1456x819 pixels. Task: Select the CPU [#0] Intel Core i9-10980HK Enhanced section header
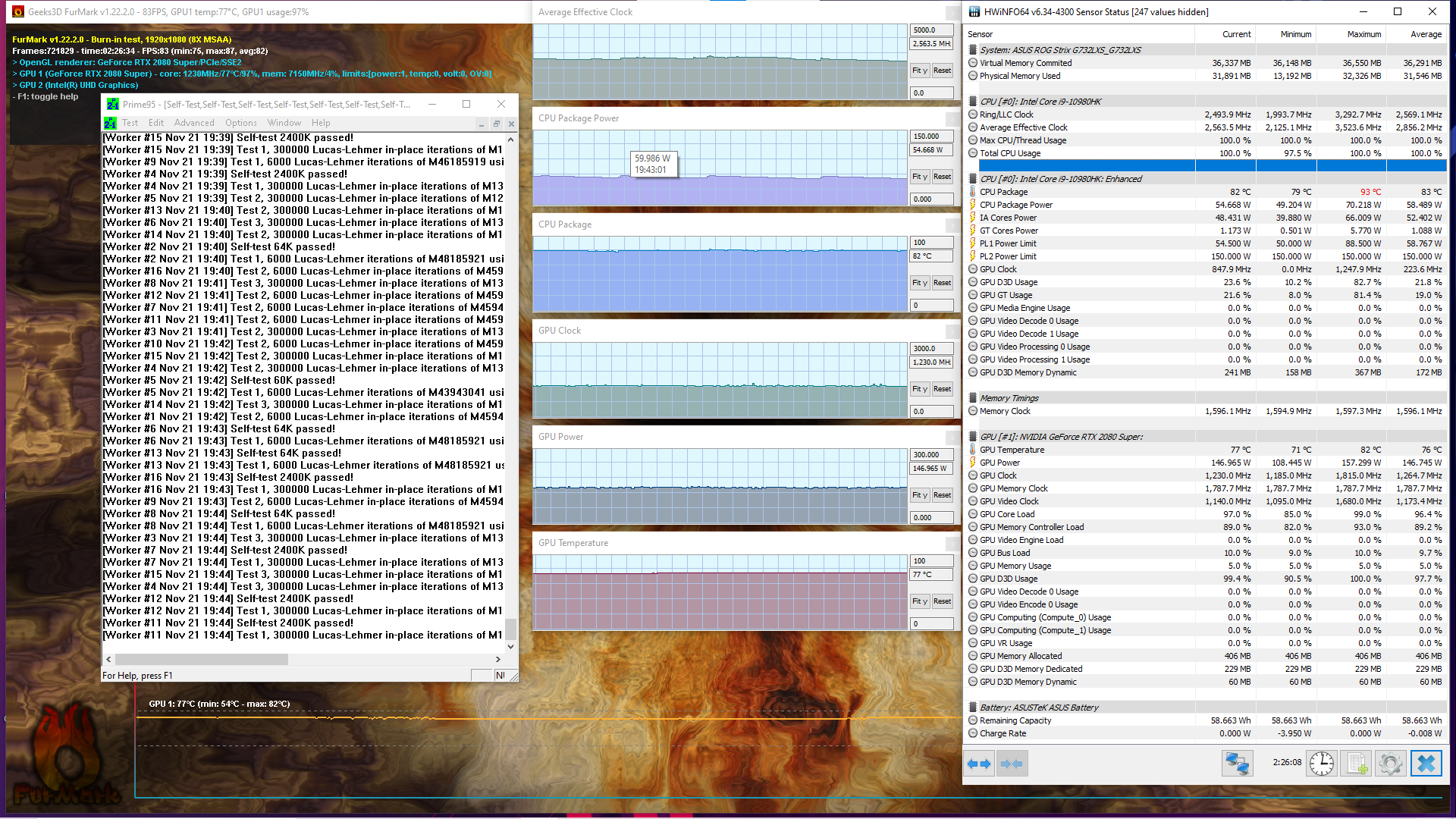click(x=1205, y=179)
